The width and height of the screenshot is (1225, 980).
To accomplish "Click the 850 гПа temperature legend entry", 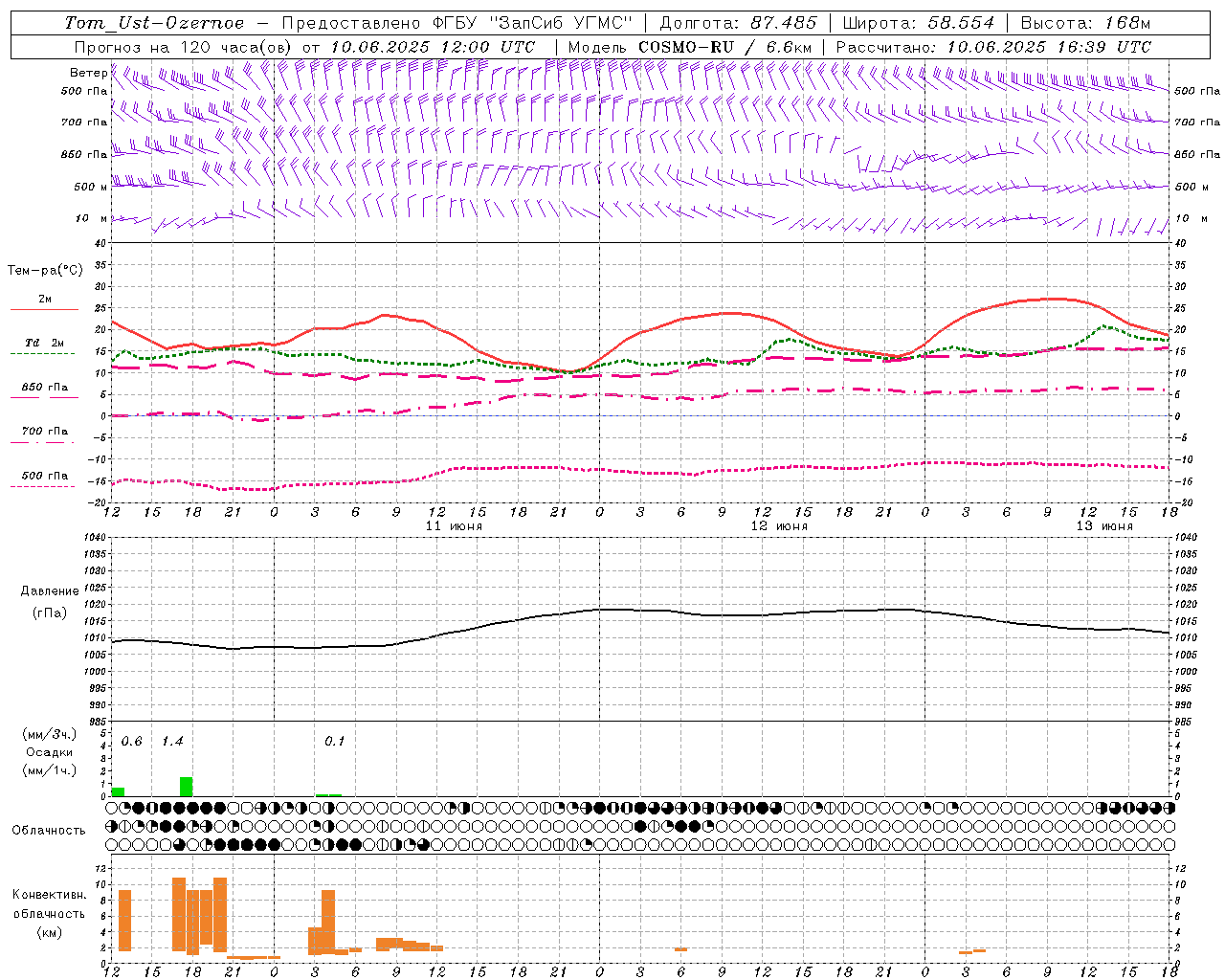I will [x=44, y=387].
